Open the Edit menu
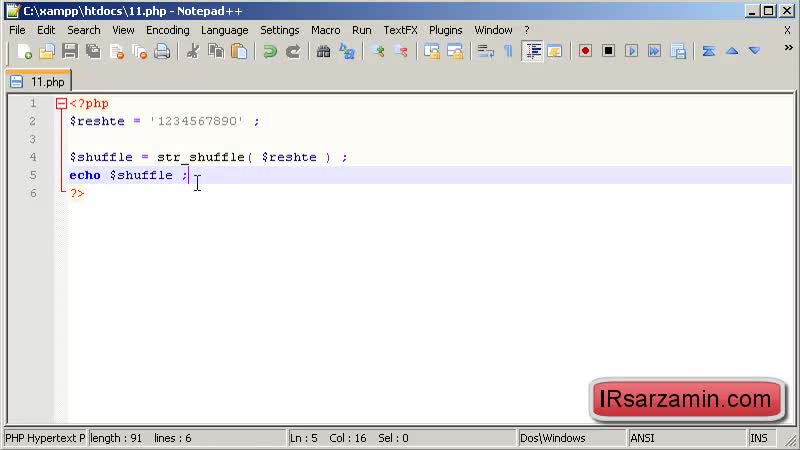Viewport: 800px width, 450px height. coord(46,30)
